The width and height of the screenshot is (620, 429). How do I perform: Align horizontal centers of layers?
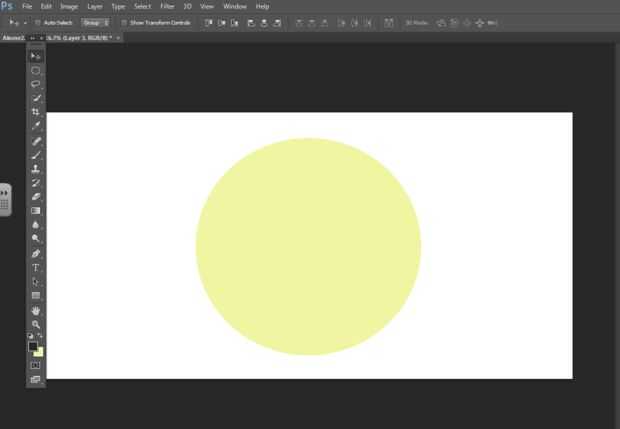click(x=264, y=23)
